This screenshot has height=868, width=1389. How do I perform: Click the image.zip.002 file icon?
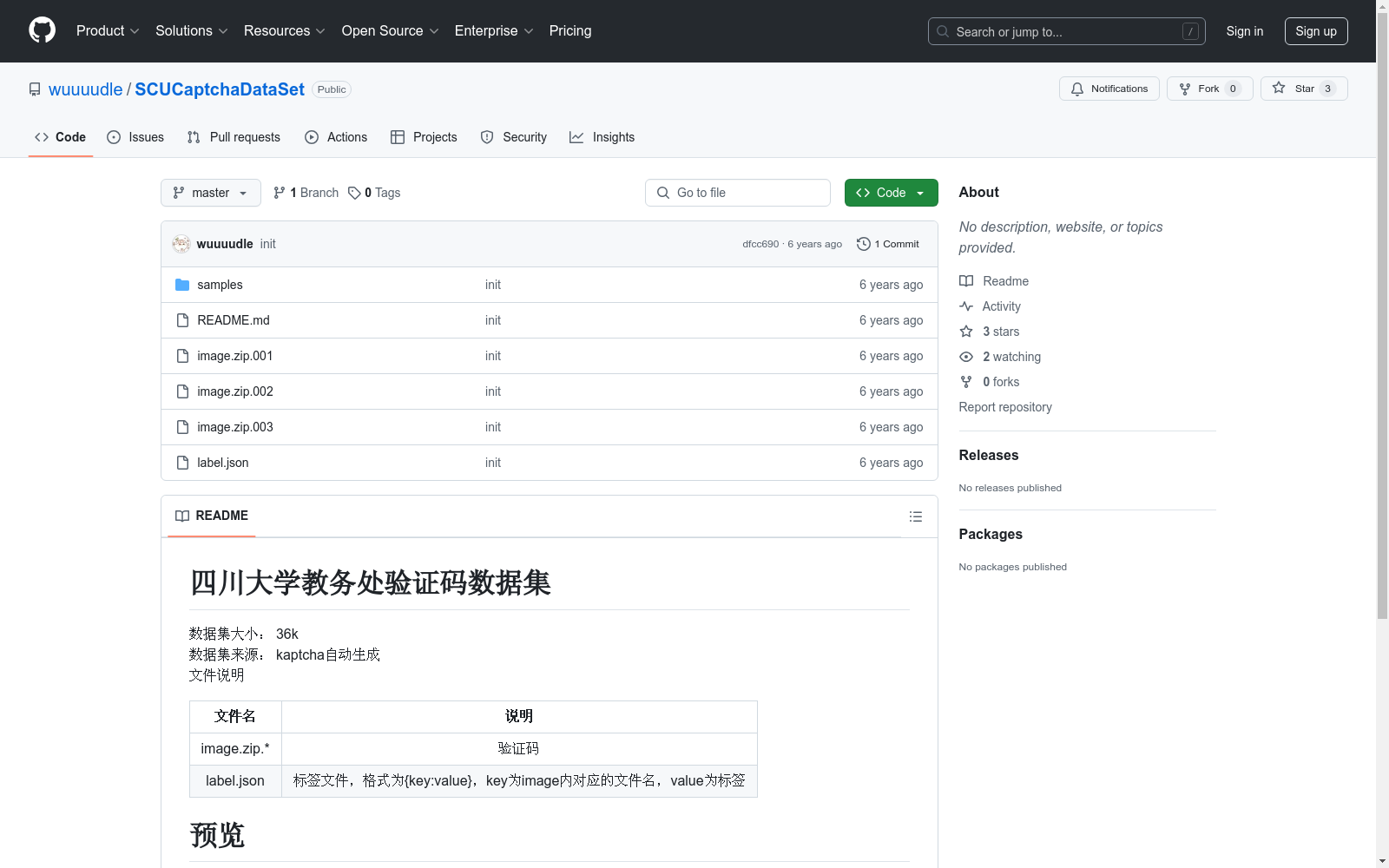click(x=182, y=391)
